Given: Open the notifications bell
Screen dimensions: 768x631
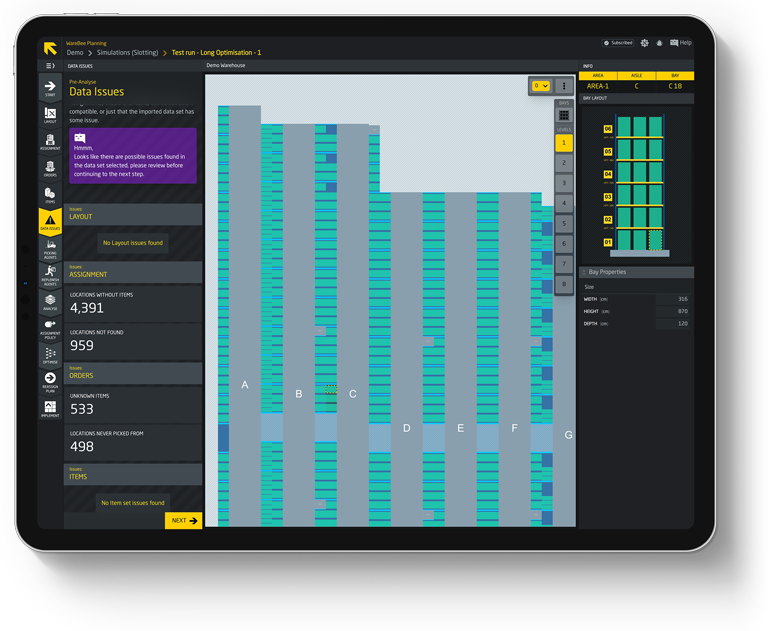Looking at the screenshot, I should pyautogui.click(x=659, y=43).
